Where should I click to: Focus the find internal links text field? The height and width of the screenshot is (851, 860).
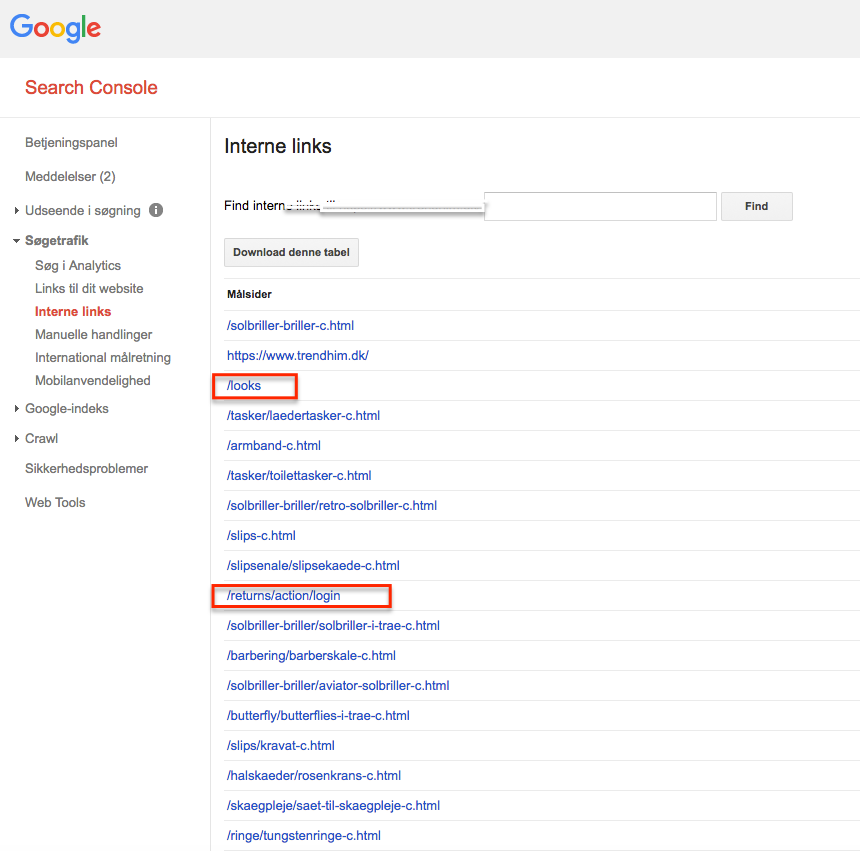pos(600,206)
